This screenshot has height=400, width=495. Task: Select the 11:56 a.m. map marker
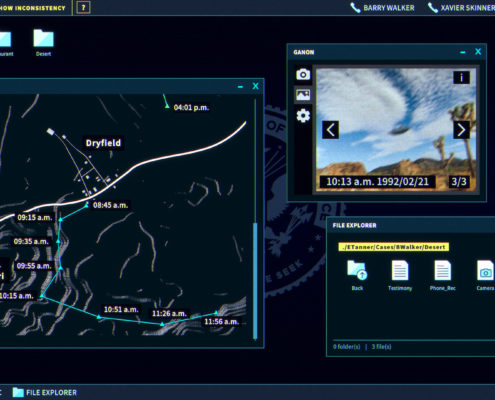point(216,313)
